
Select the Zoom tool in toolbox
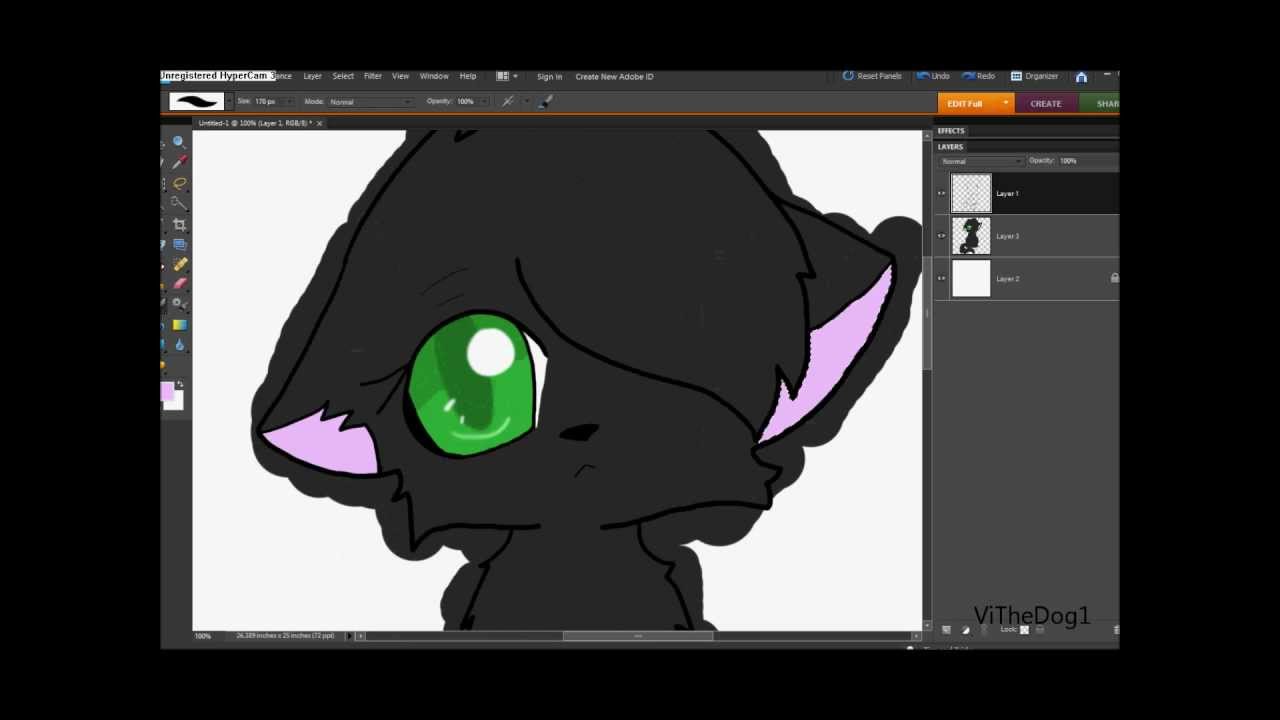pos(179,142)
